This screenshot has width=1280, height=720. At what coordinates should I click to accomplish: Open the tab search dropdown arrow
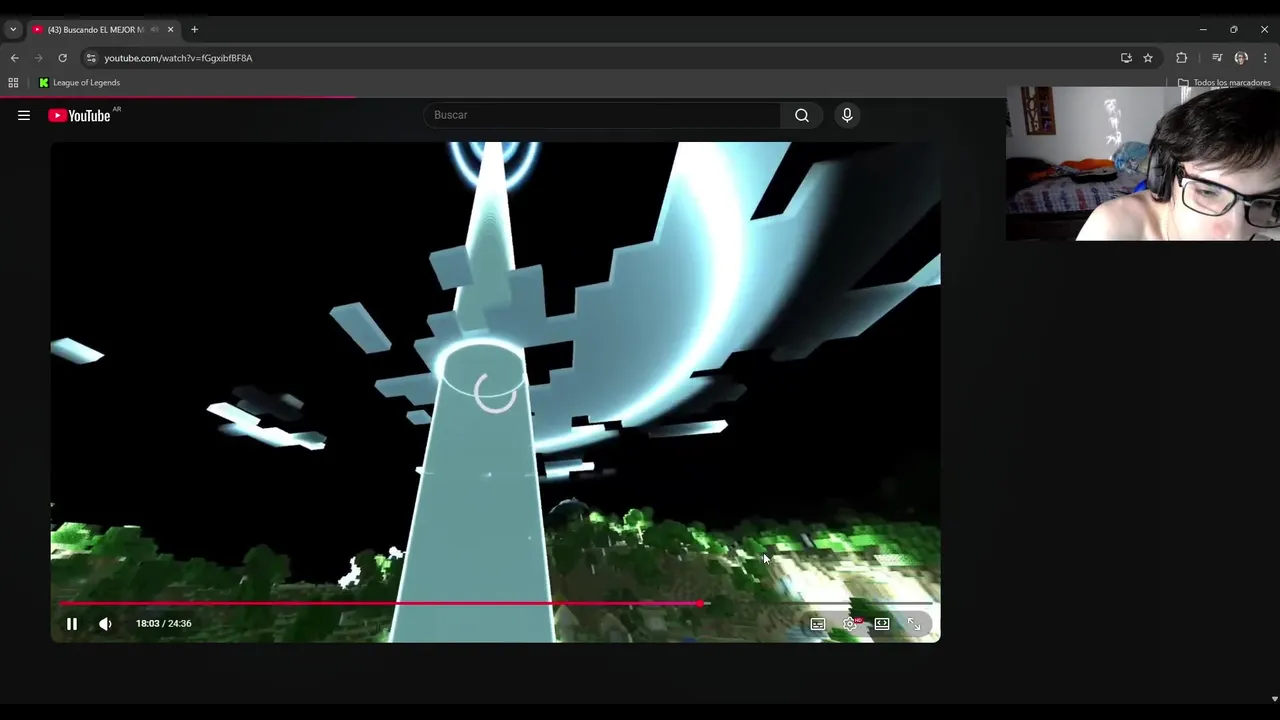(x=13, y=30)
